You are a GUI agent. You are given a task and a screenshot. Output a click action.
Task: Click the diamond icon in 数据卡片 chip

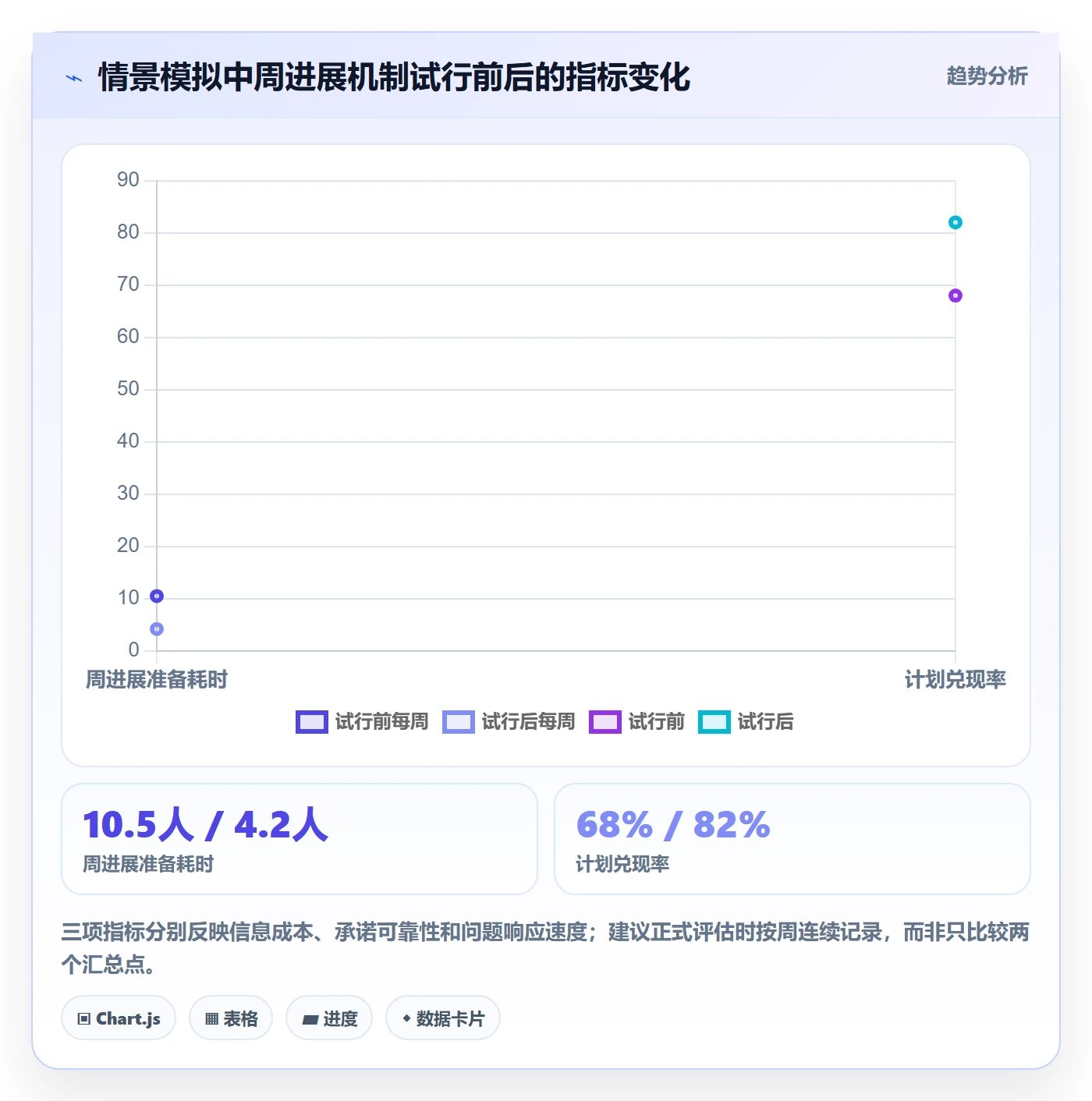click(406, 1018)
